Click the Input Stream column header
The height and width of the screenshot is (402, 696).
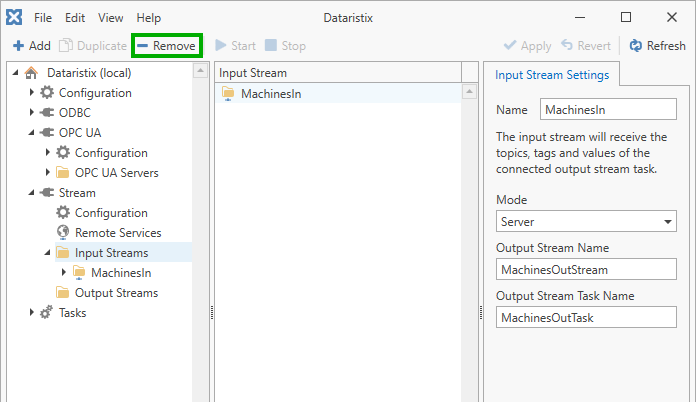pos(338,73)
